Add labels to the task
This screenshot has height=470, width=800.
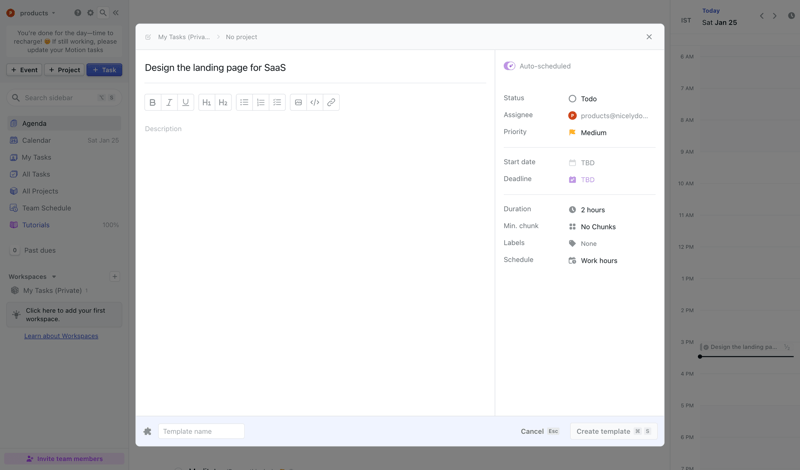(583, 243)
